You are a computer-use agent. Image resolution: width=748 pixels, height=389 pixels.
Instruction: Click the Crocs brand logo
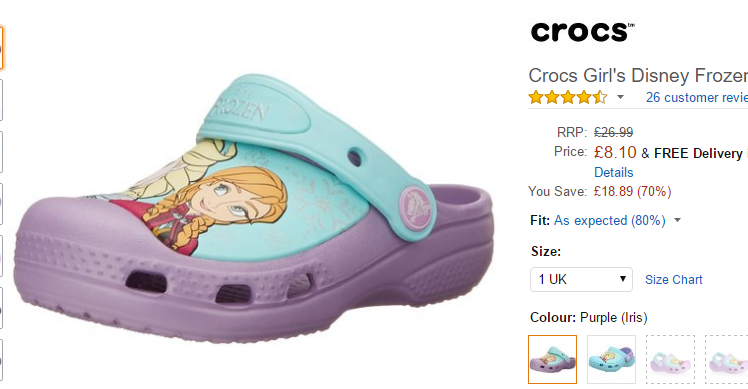[582, 32]
